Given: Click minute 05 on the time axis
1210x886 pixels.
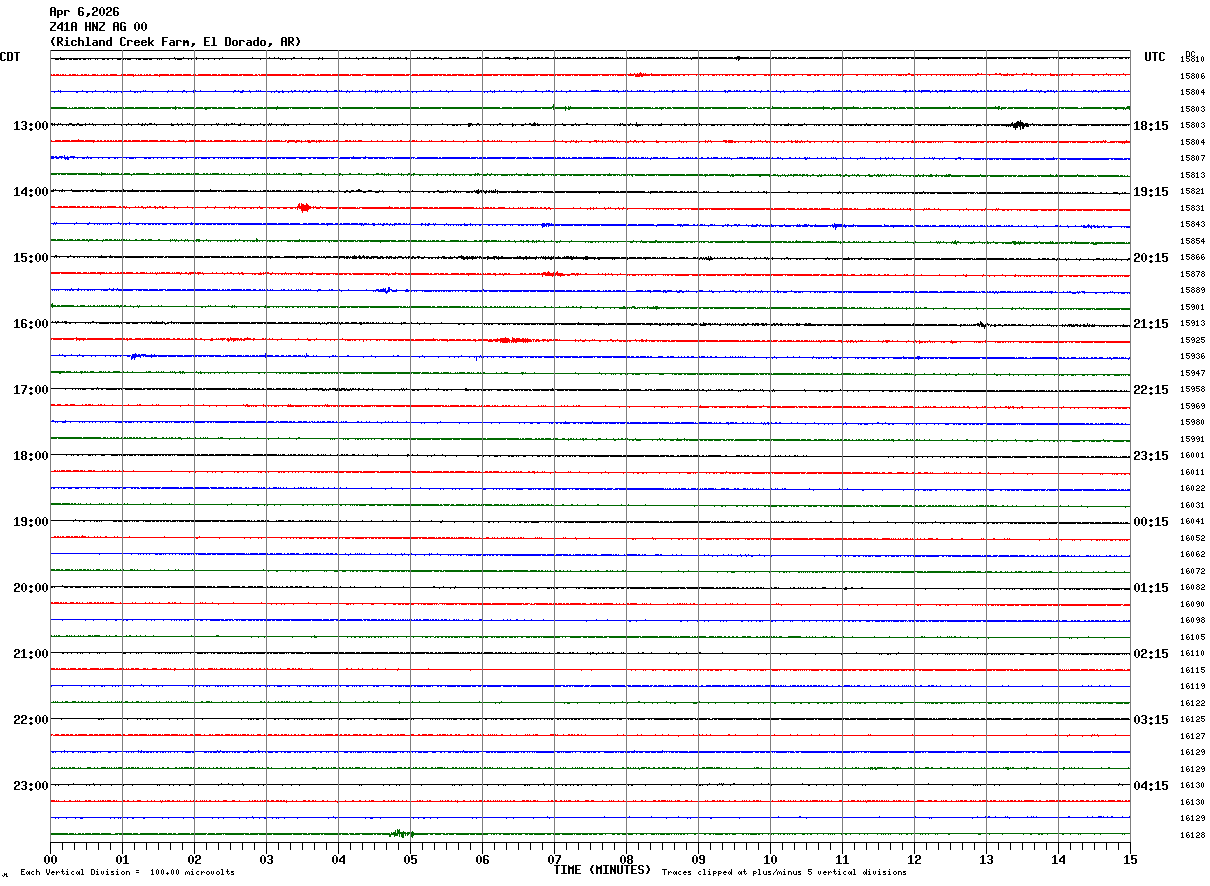Looking at the screenshot, I should 410,859.
